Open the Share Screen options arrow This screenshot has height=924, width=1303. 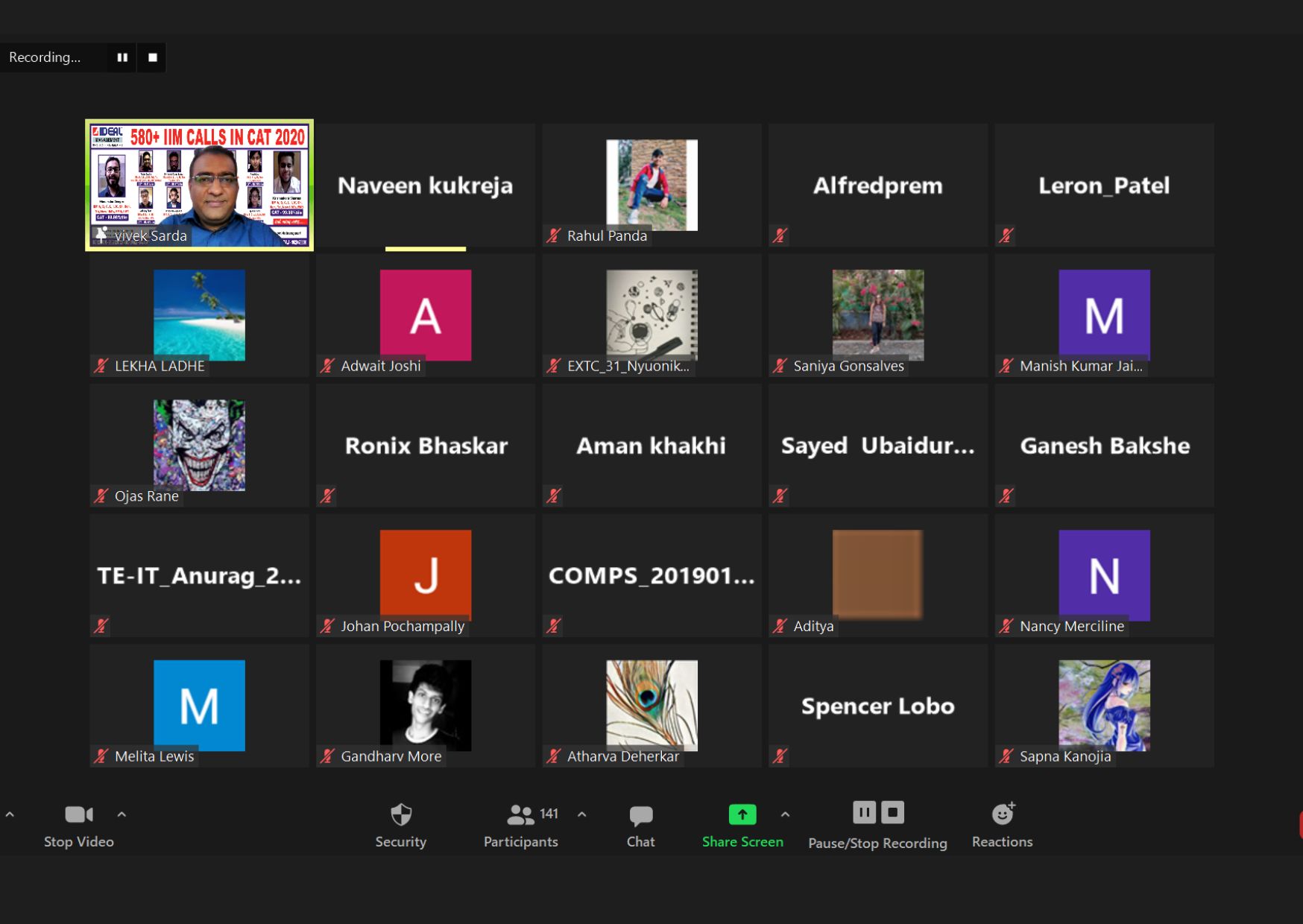point(785,814)
